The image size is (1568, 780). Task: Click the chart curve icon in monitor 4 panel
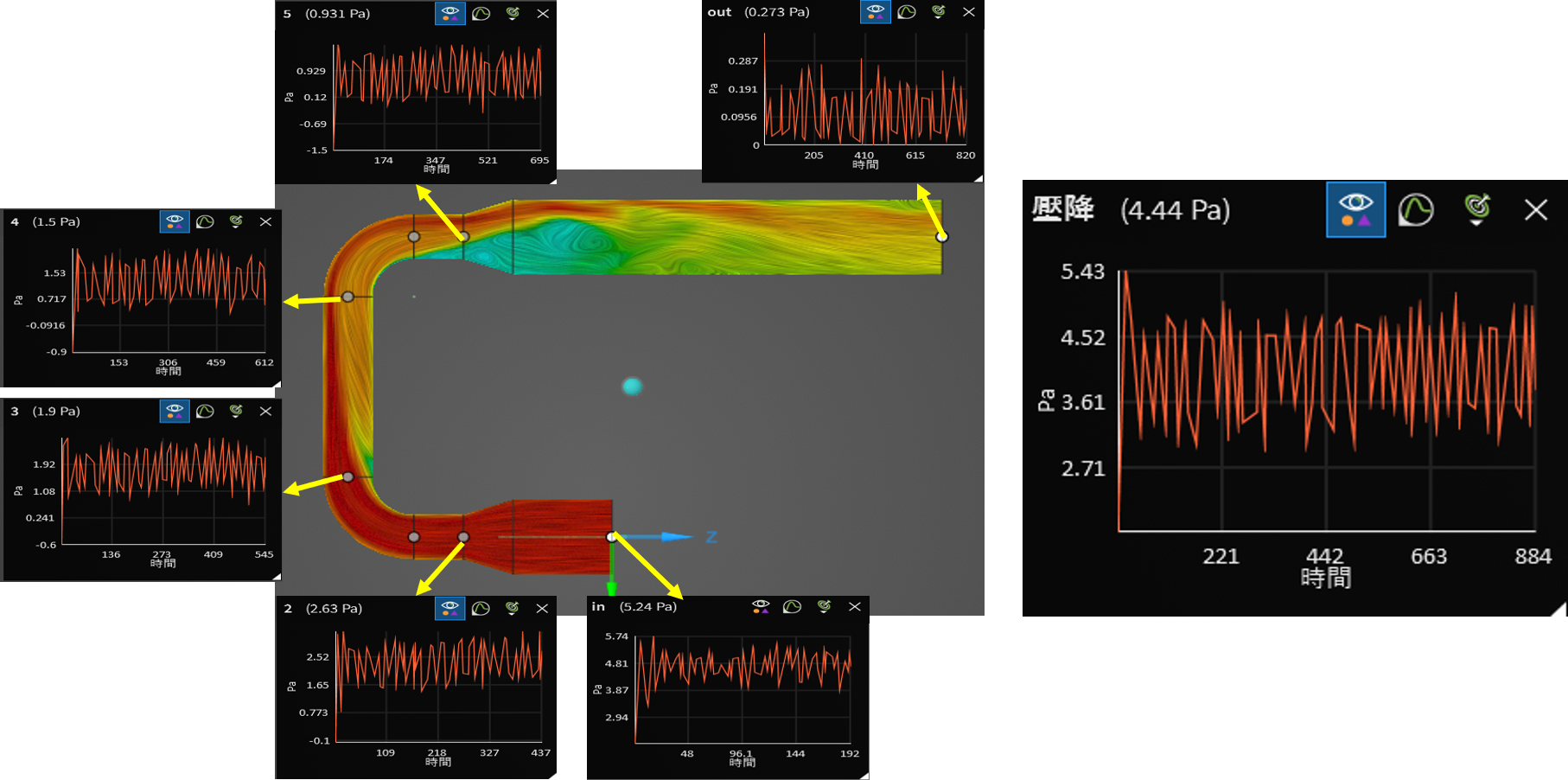(205, 222)
